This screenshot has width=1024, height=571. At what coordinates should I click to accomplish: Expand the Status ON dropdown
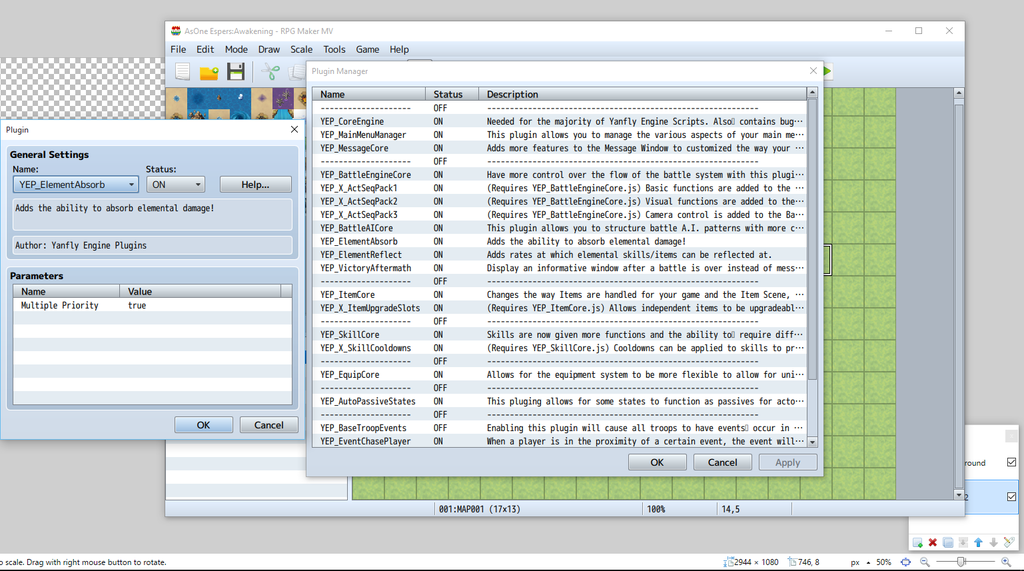pyautogui.click(x=175, y=185)
